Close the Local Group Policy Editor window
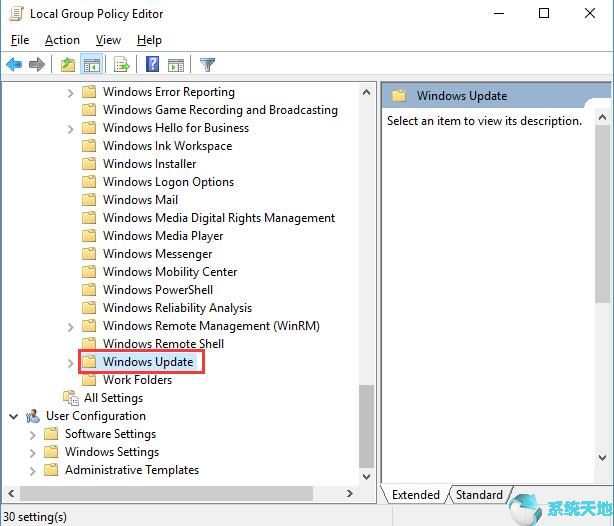 coord(590,13)
